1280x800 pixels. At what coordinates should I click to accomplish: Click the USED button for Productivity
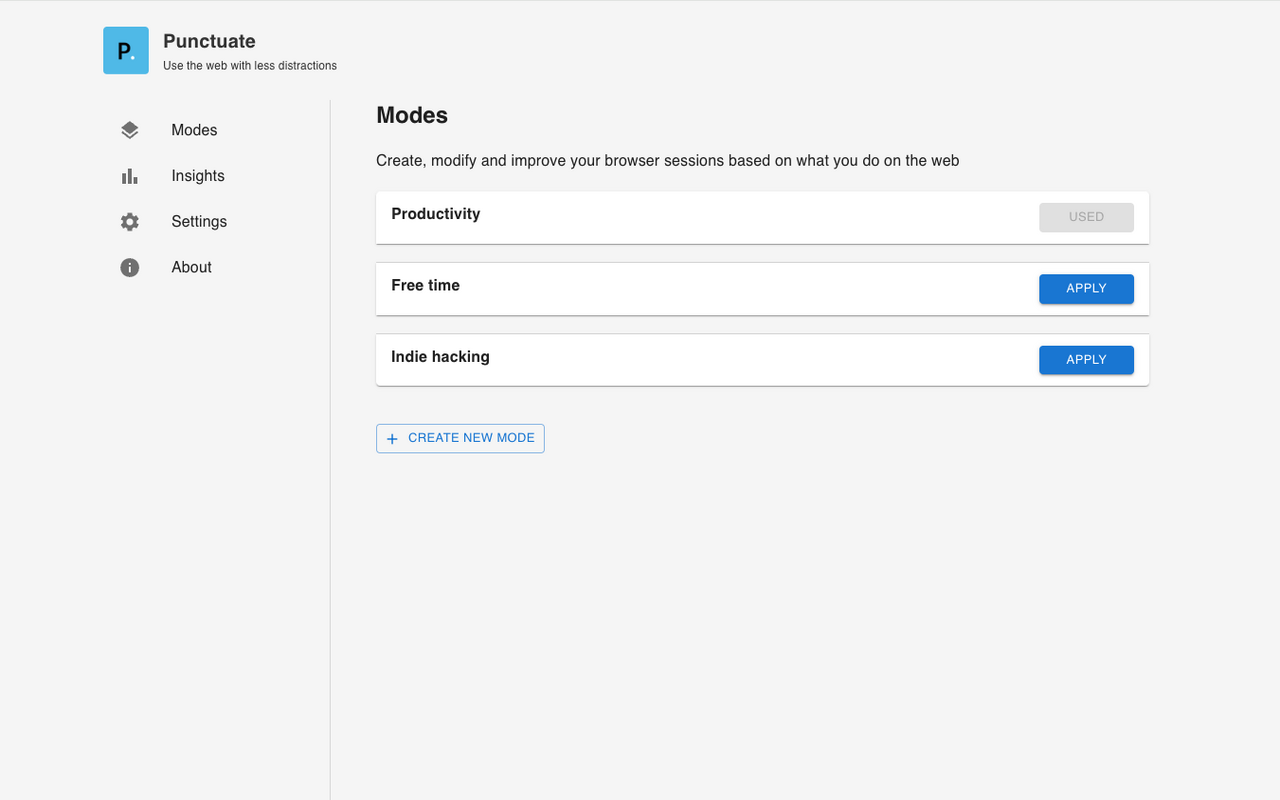(1086, 217)
